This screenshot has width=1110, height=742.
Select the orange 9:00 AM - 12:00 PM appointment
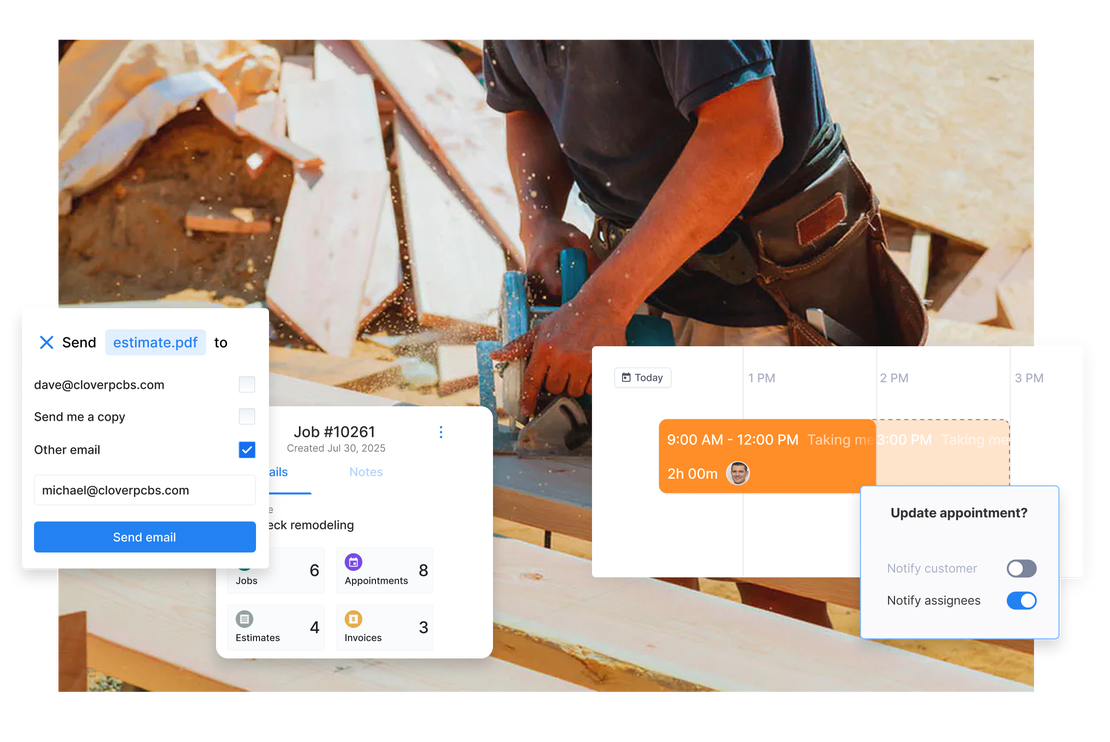pyautogui.click(x=766, y=455)
